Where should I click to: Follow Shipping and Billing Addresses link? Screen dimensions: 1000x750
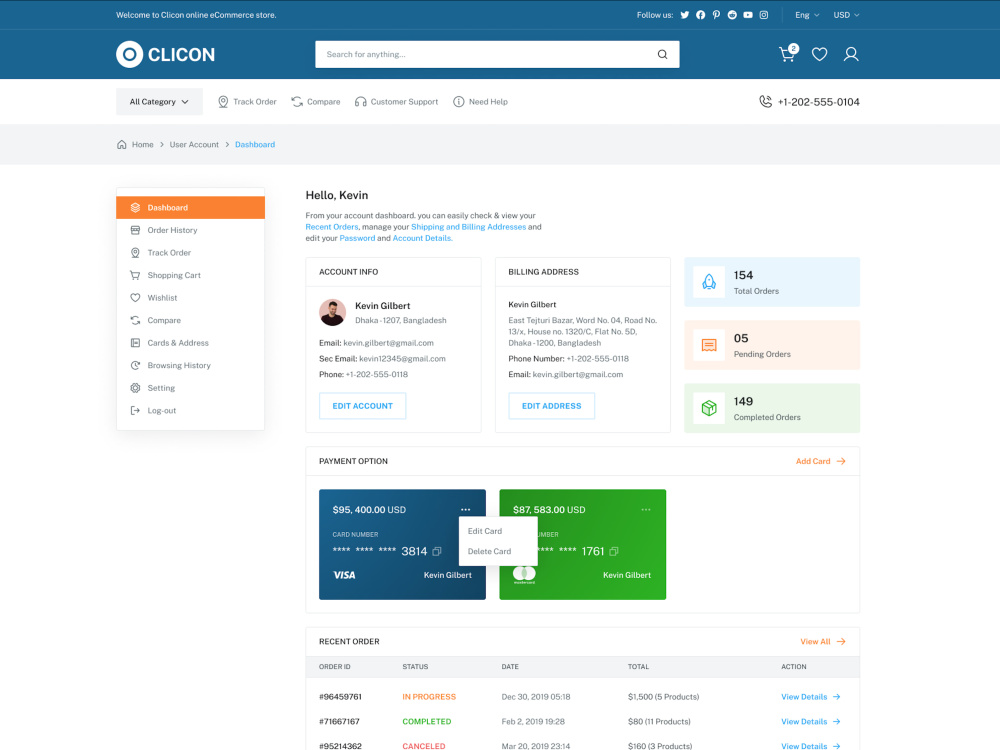click(468, 226)
